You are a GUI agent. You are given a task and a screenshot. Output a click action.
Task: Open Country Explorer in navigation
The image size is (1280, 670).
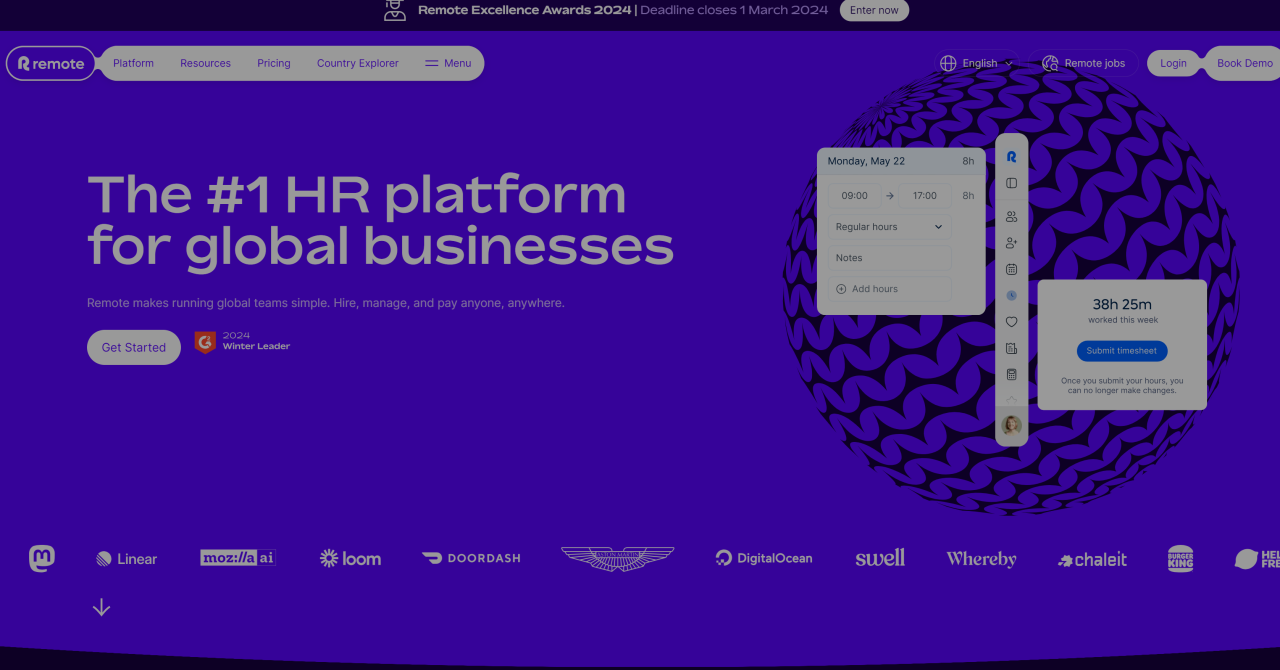[x=358, y=63]
